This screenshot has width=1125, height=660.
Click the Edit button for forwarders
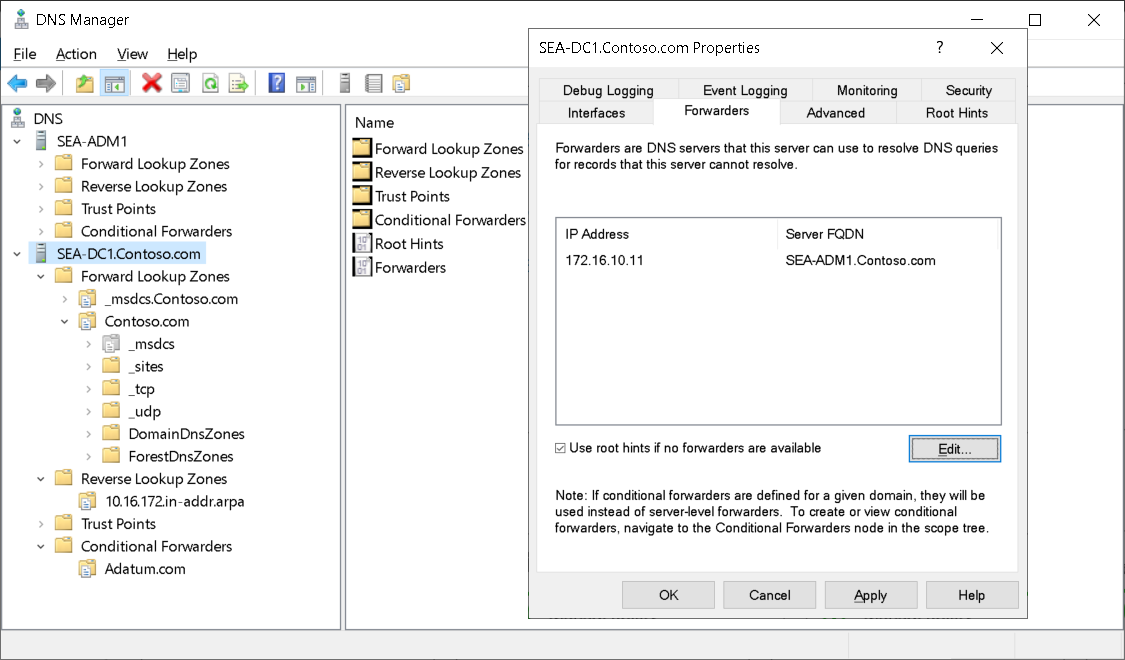click(x=953, y=448)
